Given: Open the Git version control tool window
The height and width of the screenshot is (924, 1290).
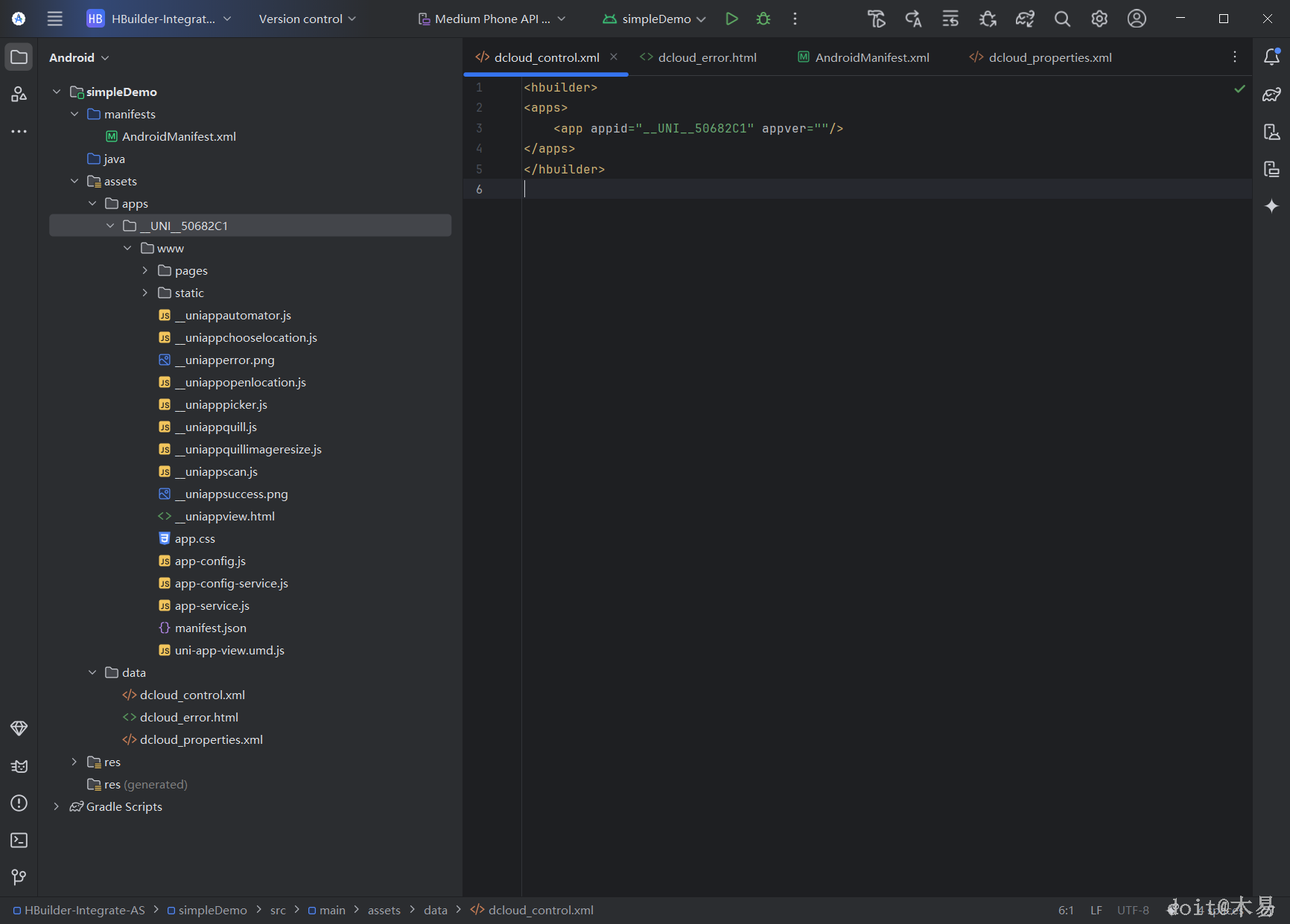Looking at the screenshot, I should pos(19,877).
